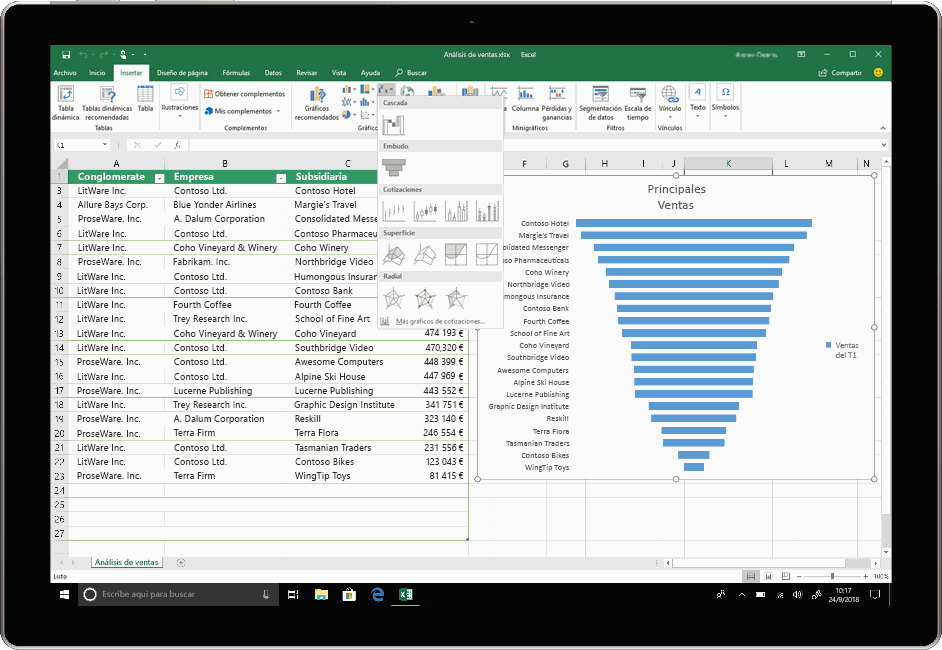Pick the second Cotizaciones stock chart
This screenshot has height=650, width=942.
425,211
